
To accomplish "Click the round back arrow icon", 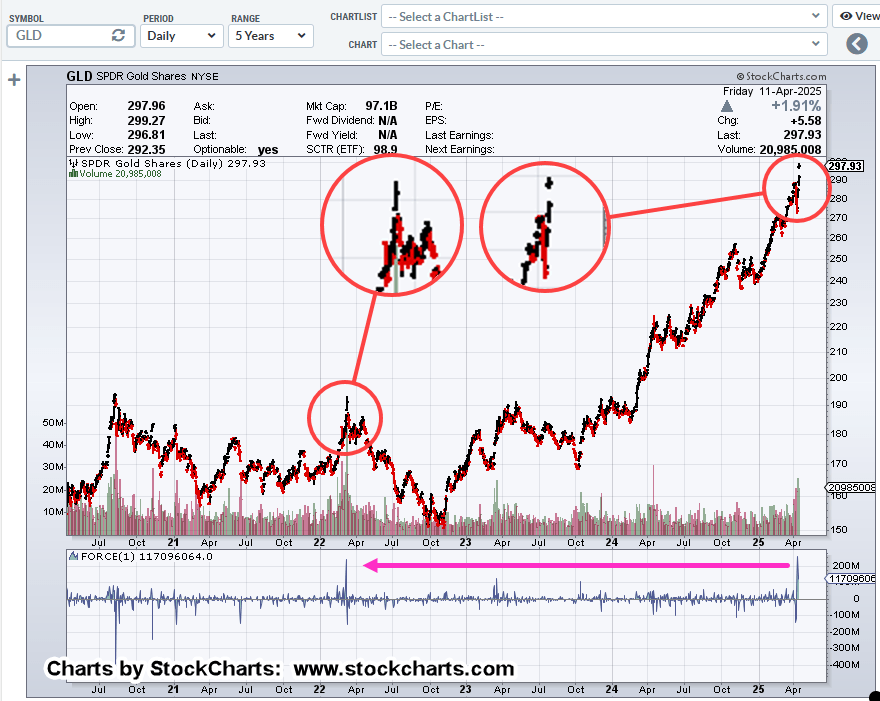I will pyautogui.click(x=856, y=44).
